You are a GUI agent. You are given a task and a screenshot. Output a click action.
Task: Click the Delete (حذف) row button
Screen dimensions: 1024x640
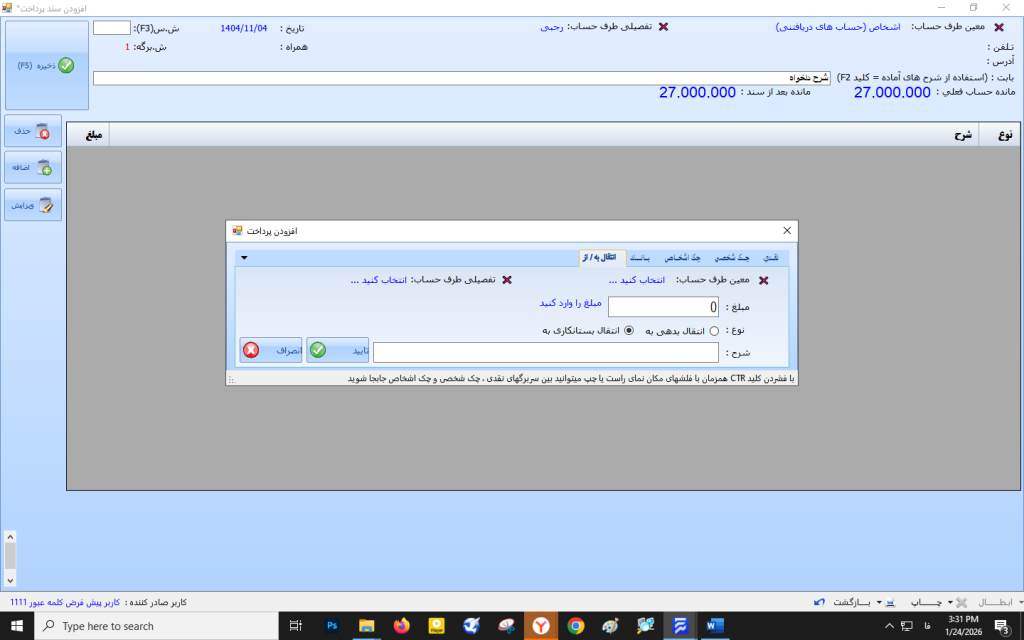[33, 131]
